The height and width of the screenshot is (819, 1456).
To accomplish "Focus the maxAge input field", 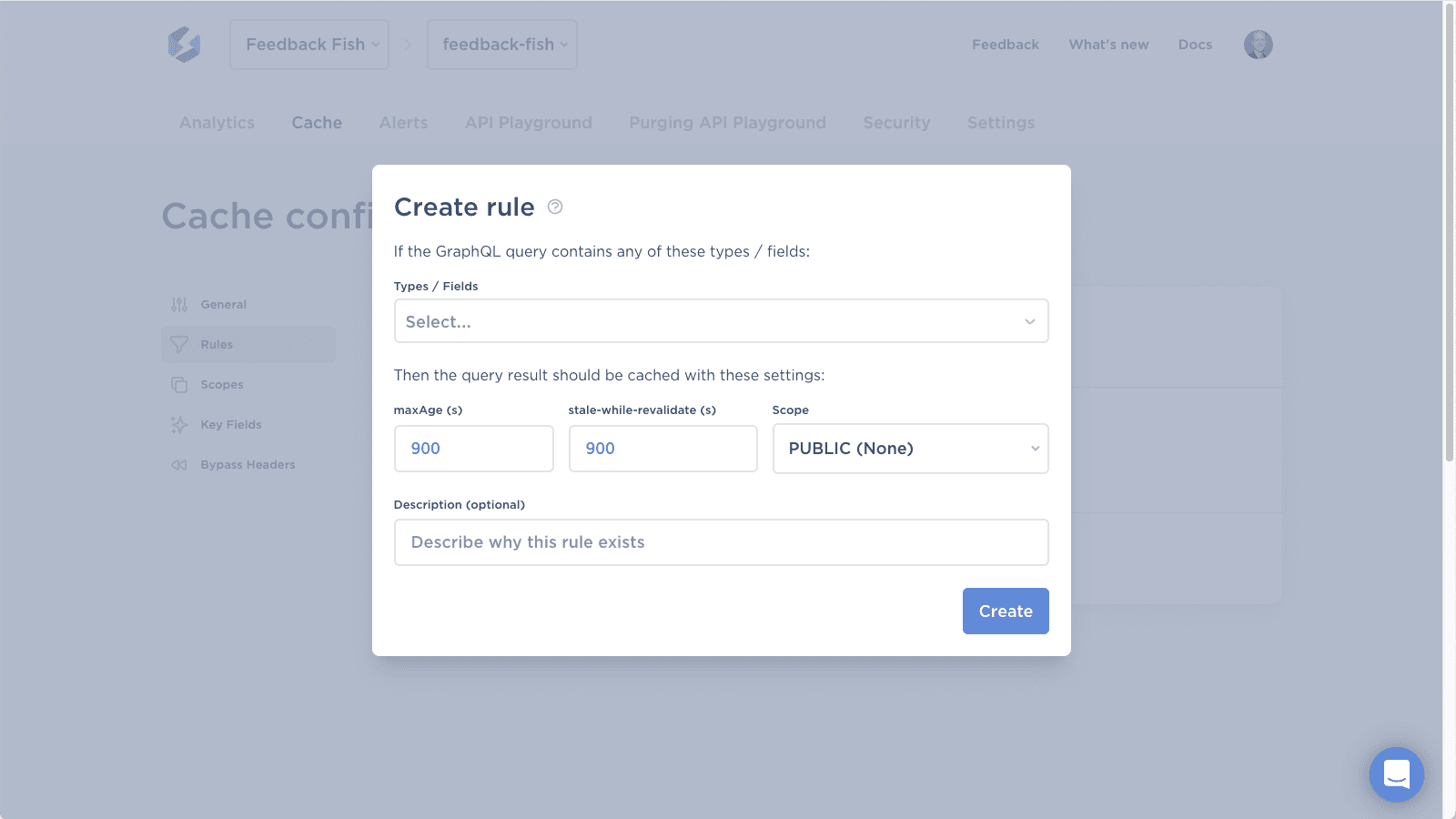I will 473,449.
